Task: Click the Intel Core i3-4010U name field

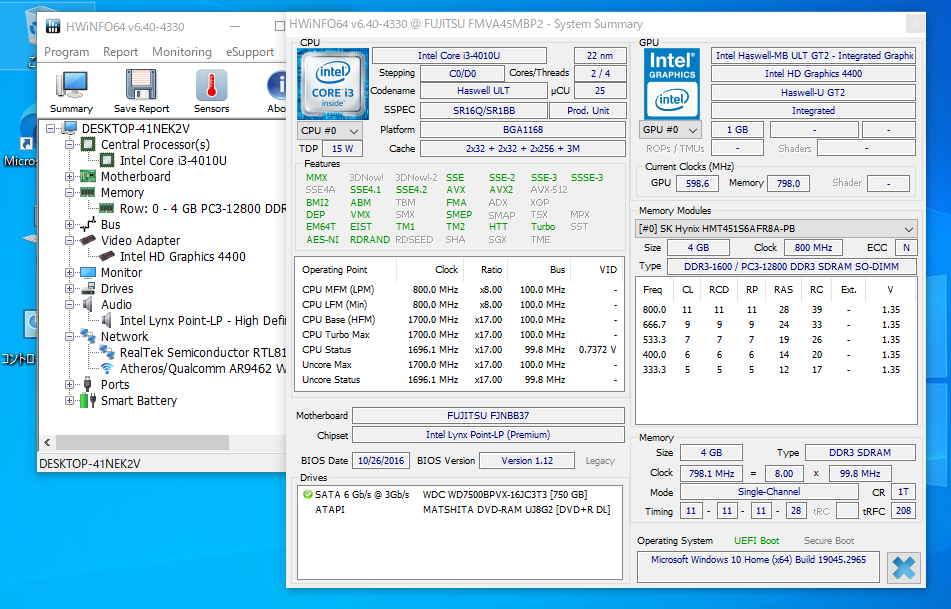Action: pos(459,56)
